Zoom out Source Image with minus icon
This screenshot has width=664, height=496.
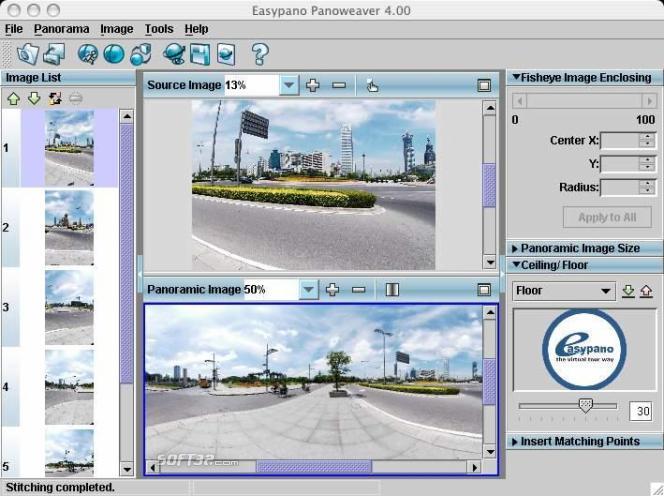(339, 85)
